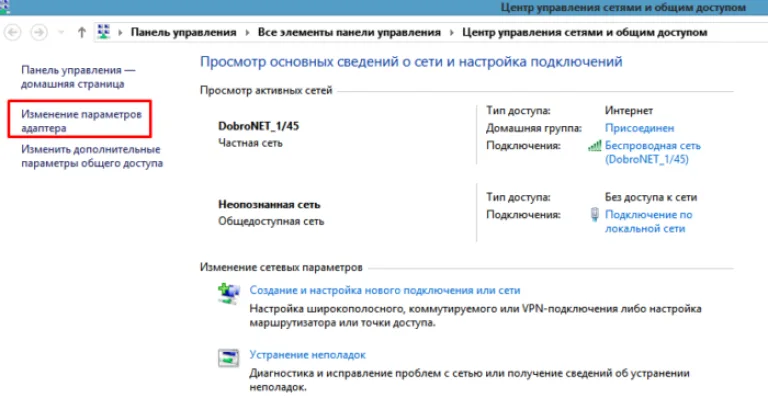768x398 pixels.
Task: Click the troubleshooting icon
Action: click(228, 358)
